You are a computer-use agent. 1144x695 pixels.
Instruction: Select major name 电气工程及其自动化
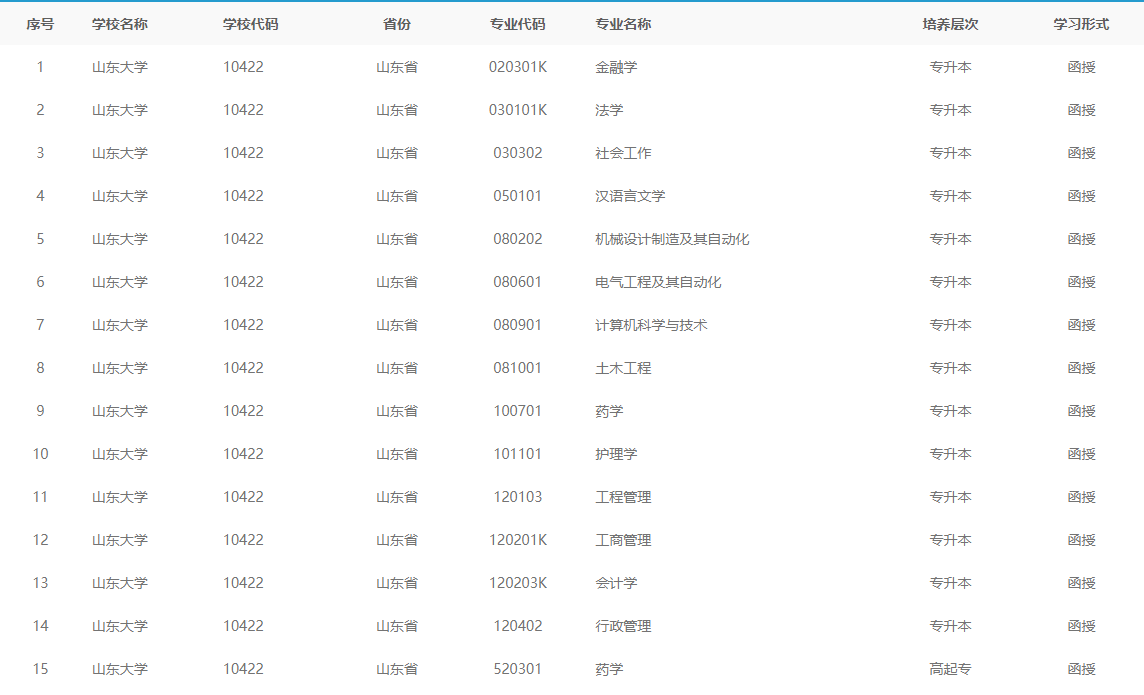point(658,282)
